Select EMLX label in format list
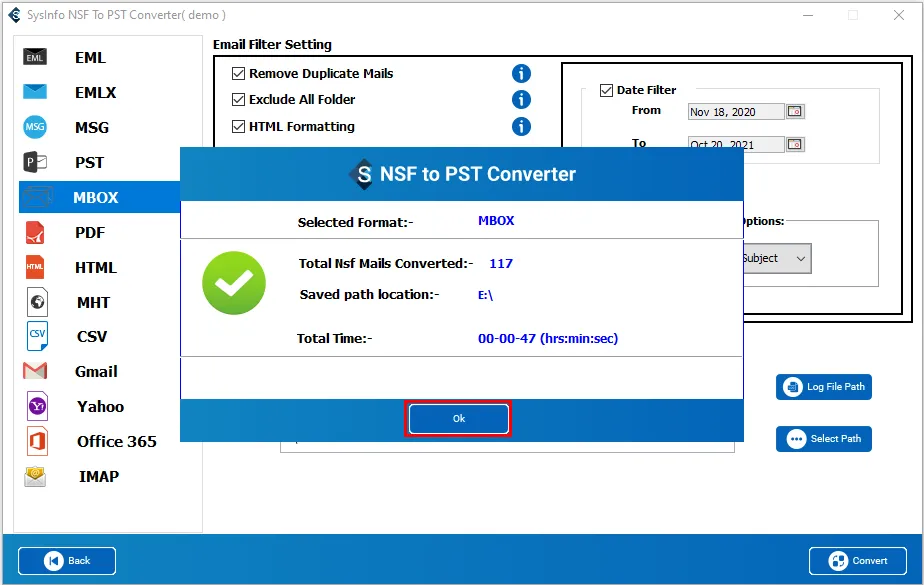 coord(95,92)
